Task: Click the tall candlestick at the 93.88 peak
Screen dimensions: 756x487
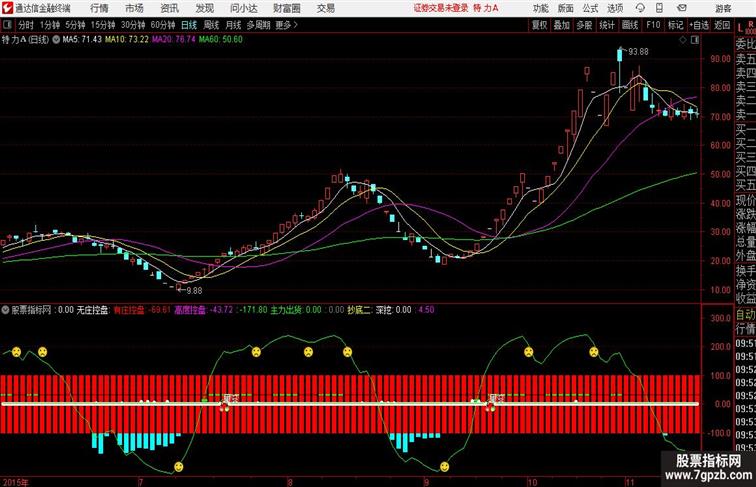Action: (620, 68)
